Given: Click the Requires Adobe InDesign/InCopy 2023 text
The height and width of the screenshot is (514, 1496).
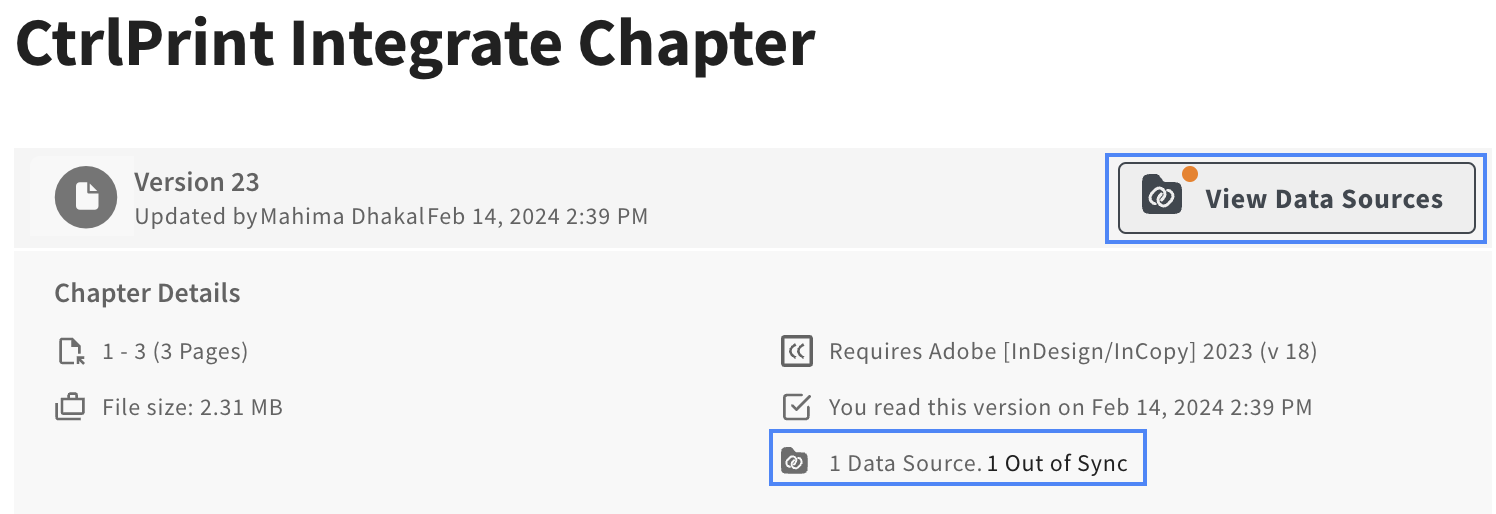Looking at the screenshot, I should [1073, 351].
